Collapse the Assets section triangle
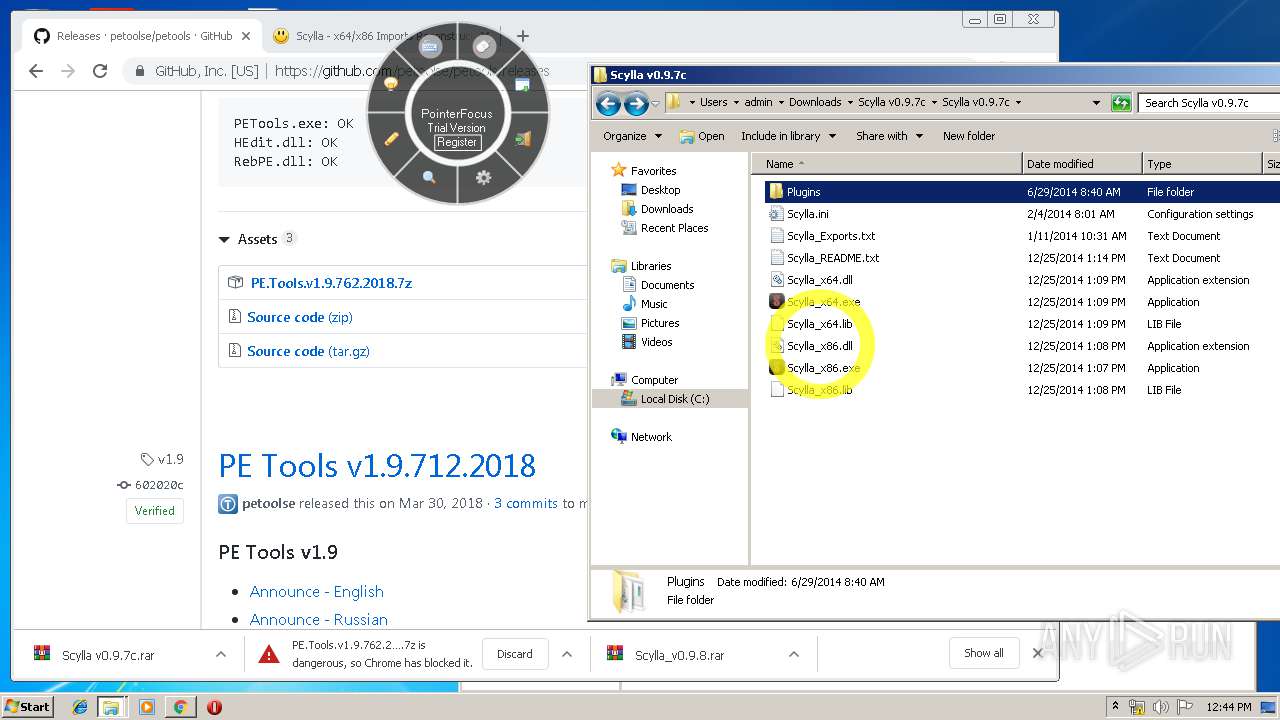Screen dimensions: 1280x720 point(224,240)
